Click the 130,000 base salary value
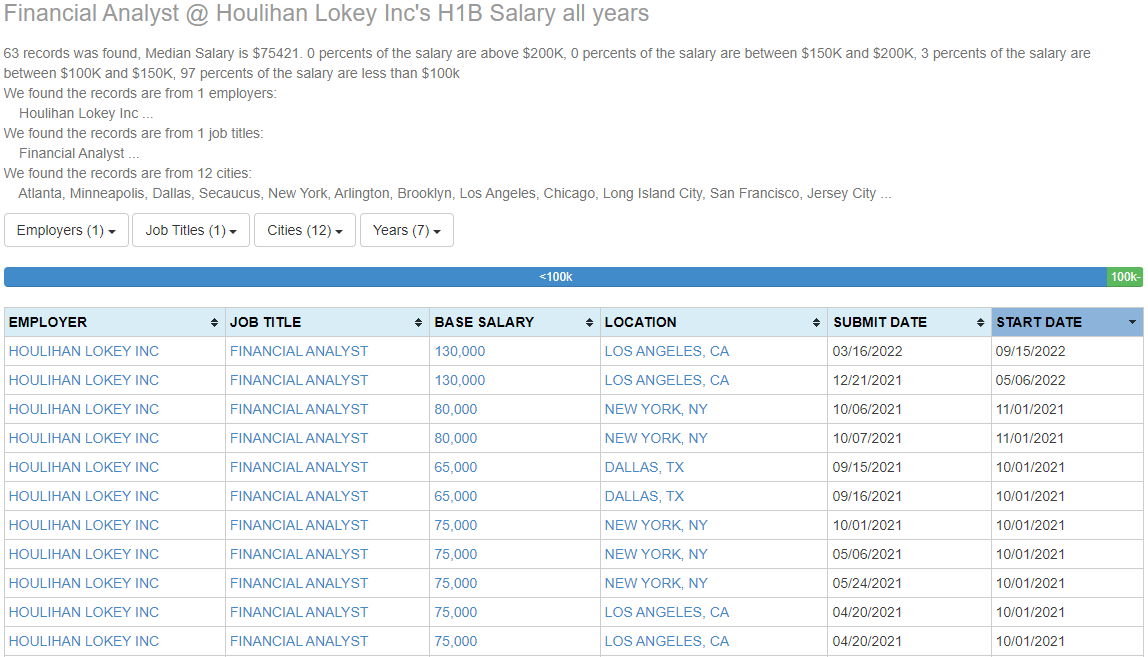The height and width of the screenshot is (657, 1148). click(459, 351)
